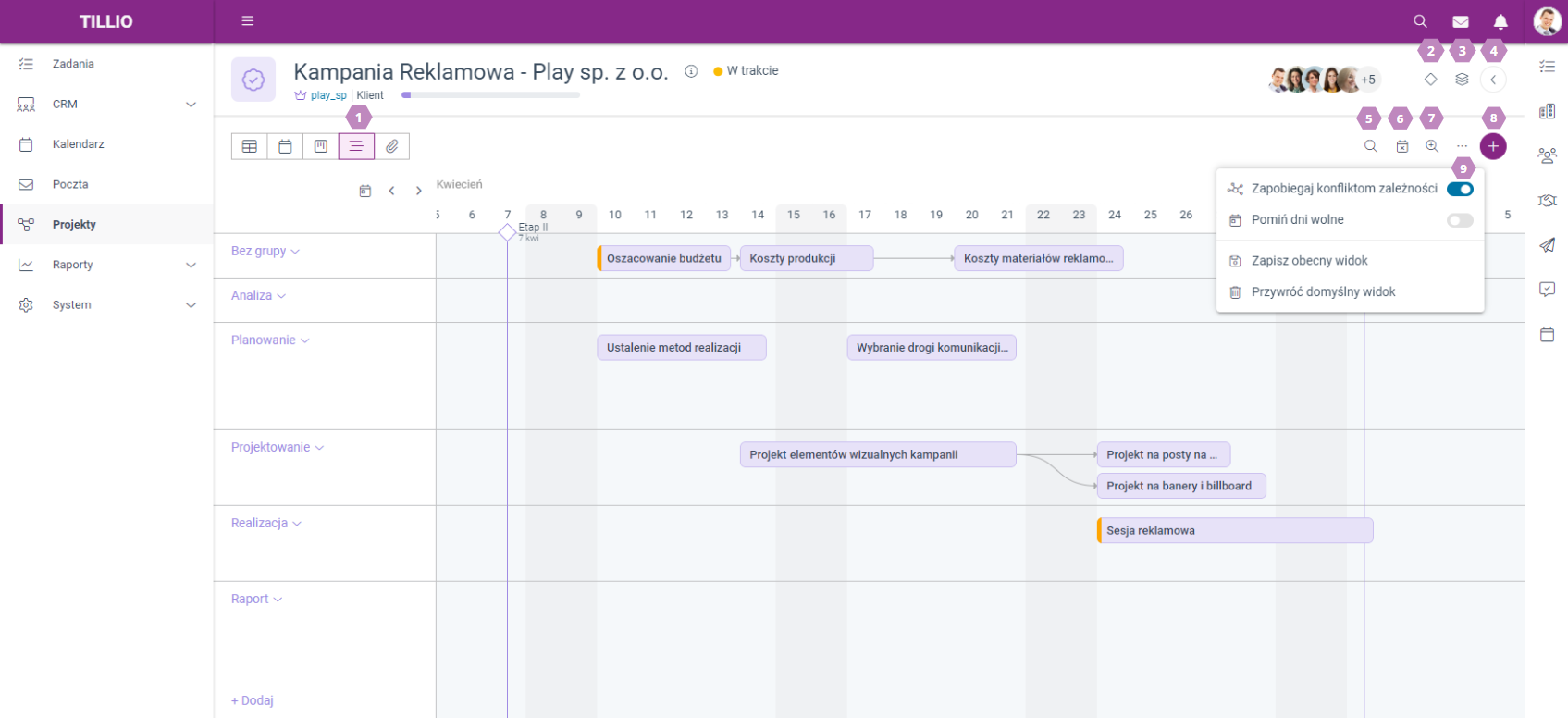This screenshot has width=1568, height=718.
Task: Click the + Dodaj link
Action: click(253, 700)
